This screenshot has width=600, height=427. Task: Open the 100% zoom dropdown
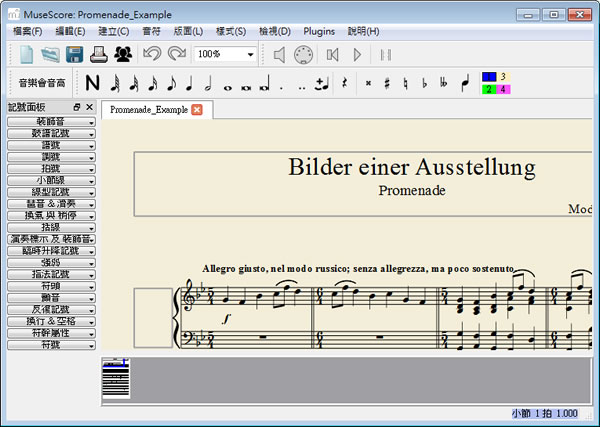coord(225,54)
